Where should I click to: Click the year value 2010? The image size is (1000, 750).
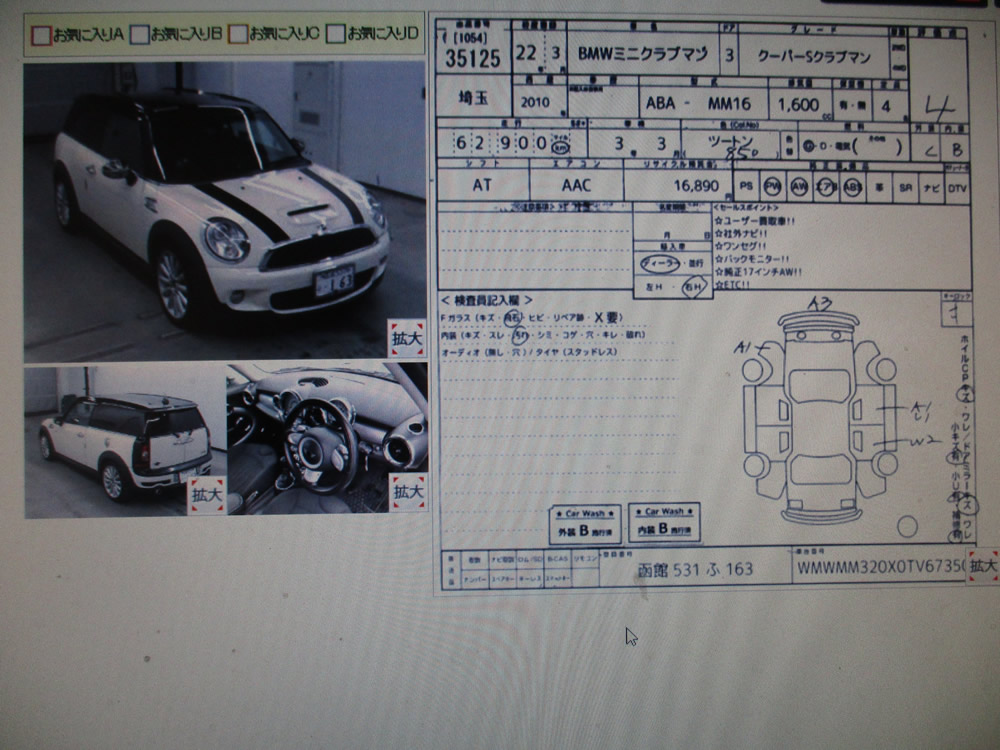click(x=534, y=103)
